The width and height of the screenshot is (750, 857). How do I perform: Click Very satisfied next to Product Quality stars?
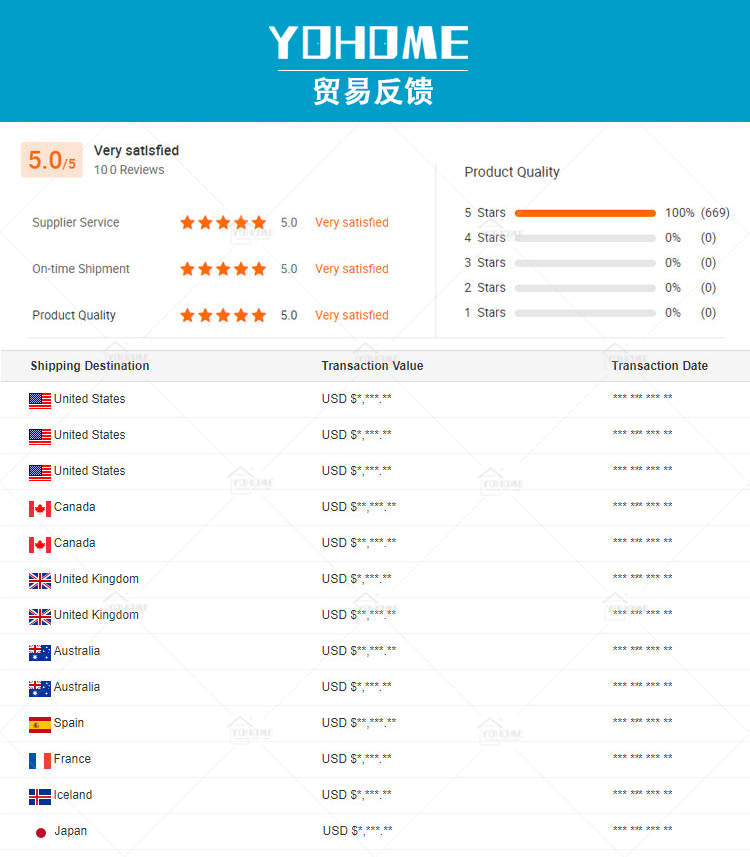point(352,315)
